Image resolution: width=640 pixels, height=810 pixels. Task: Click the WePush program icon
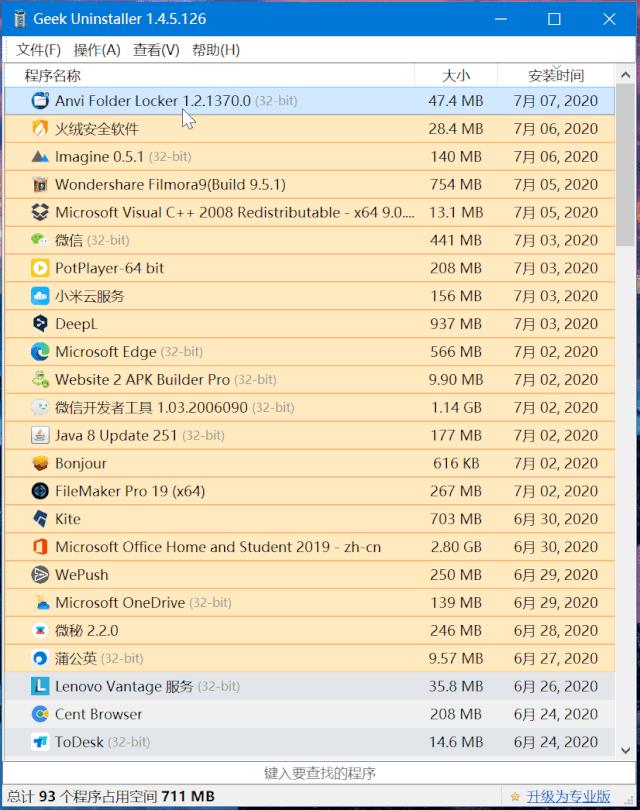(x=40, y=574)
